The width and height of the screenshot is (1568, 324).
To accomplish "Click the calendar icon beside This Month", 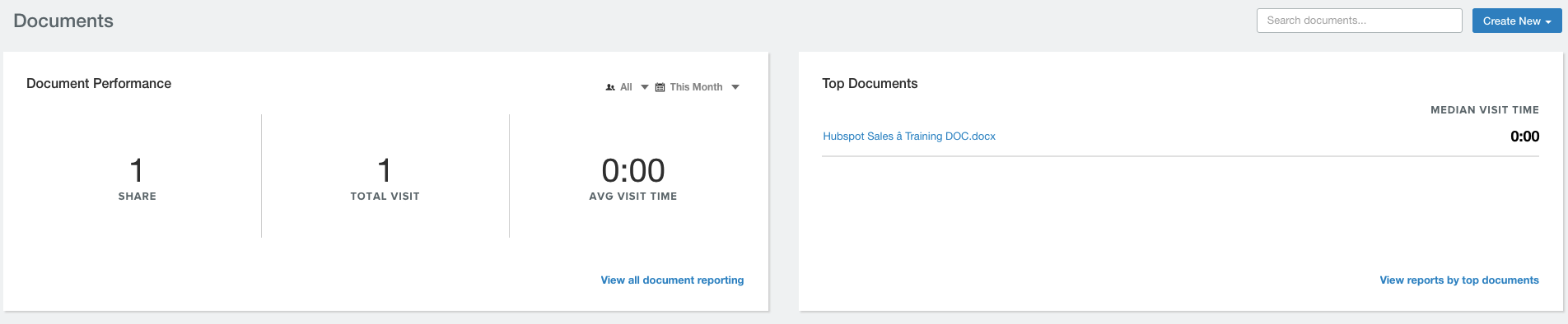I will tap(660, 87).
